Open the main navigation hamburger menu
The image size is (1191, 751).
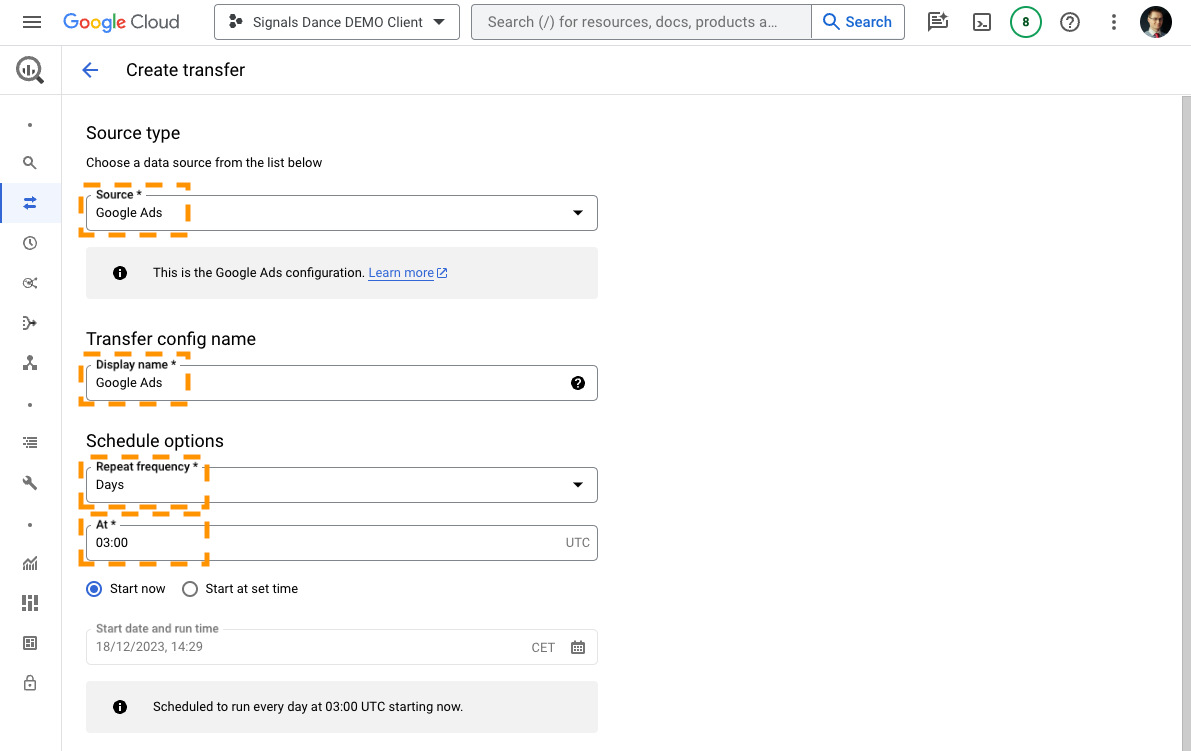tap(32, 22)
